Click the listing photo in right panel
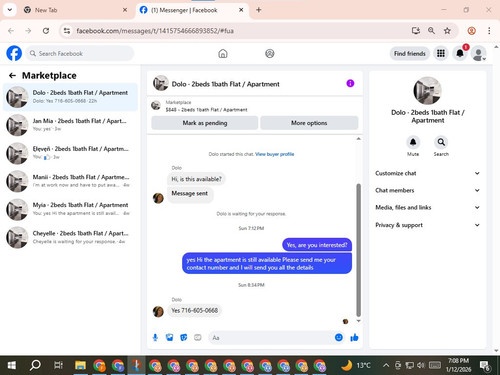 tap(428, 91)
